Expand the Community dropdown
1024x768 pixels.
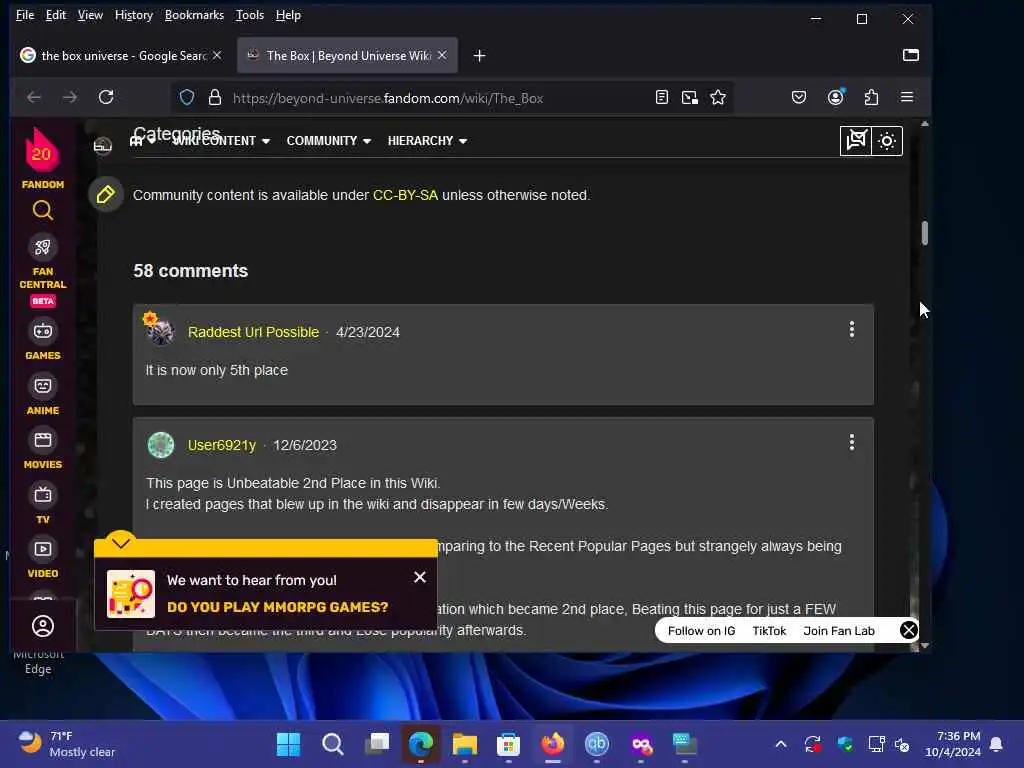(x=328, y=141)
